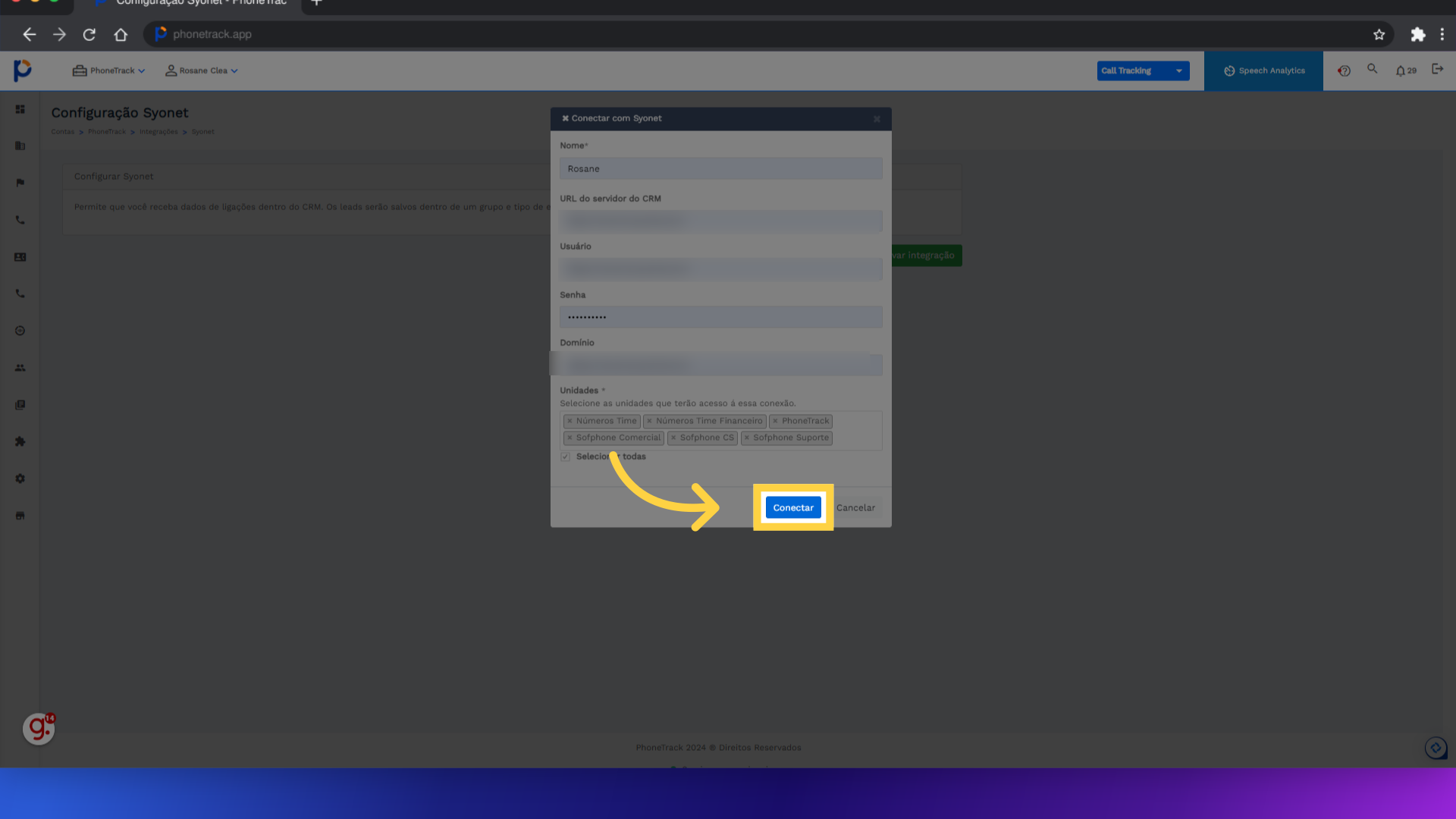The width and height of the screenshot is (1456, 819).
Task: Click the round chat widget at bottom right
Action: (x=1436, y=748)
